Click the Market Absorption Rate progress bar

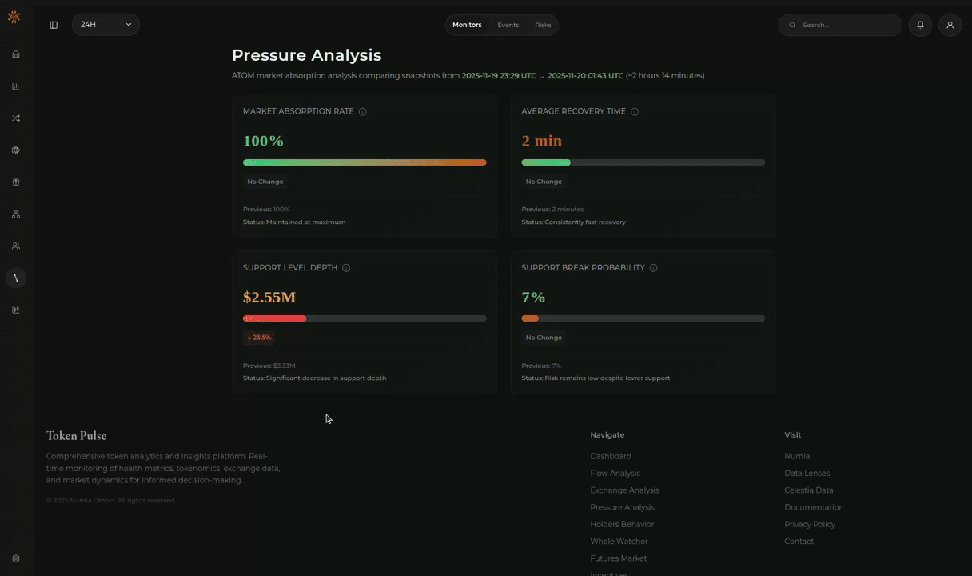click(x=364, y=162)
